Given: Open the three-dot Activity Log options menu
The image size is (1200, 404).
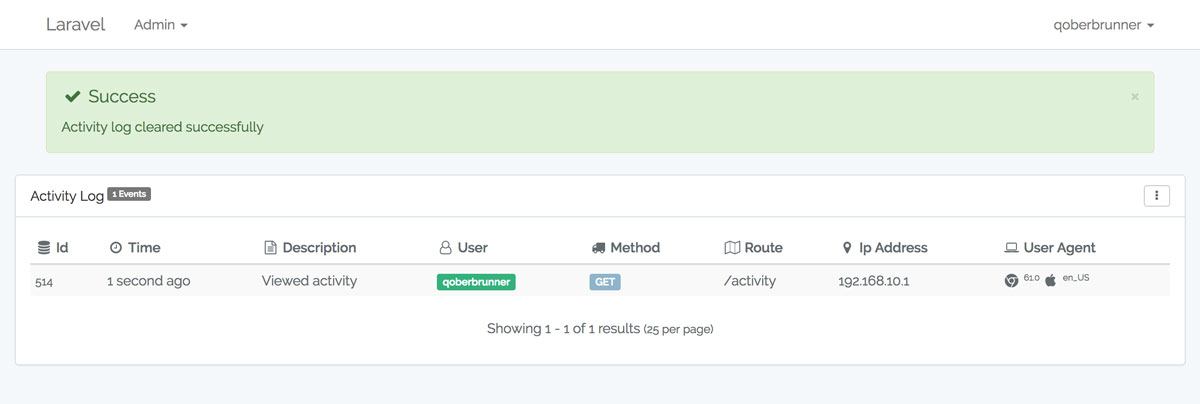Looking at the screenshot, I should [x=1156, y=195].
